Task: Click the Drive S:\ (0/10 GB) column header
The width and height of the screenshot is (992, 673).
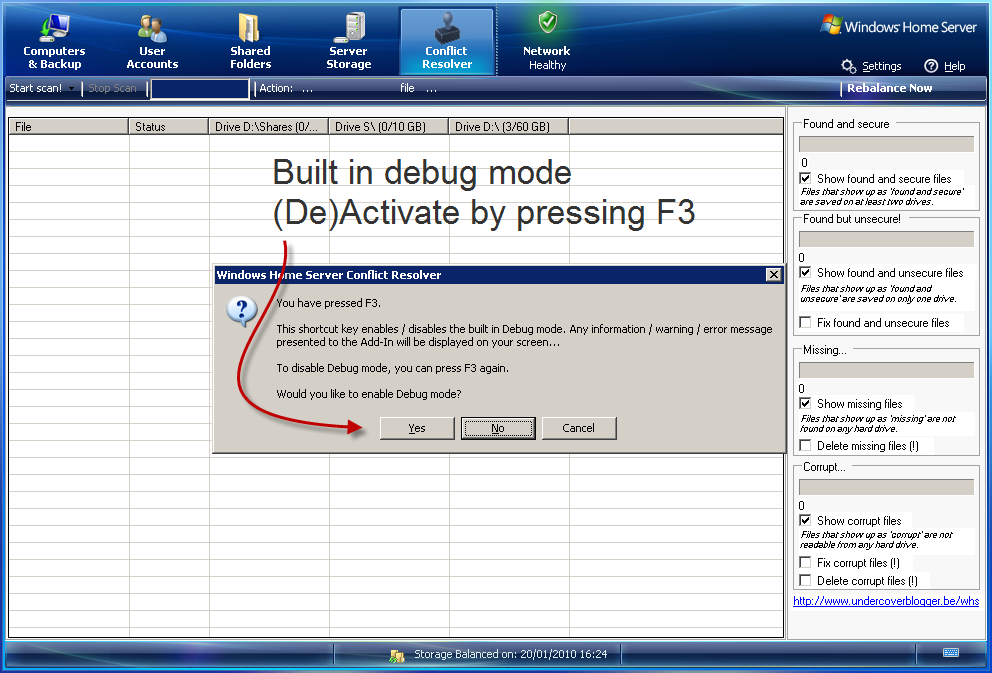Action: pyautogui.click(x=388, y=127)
